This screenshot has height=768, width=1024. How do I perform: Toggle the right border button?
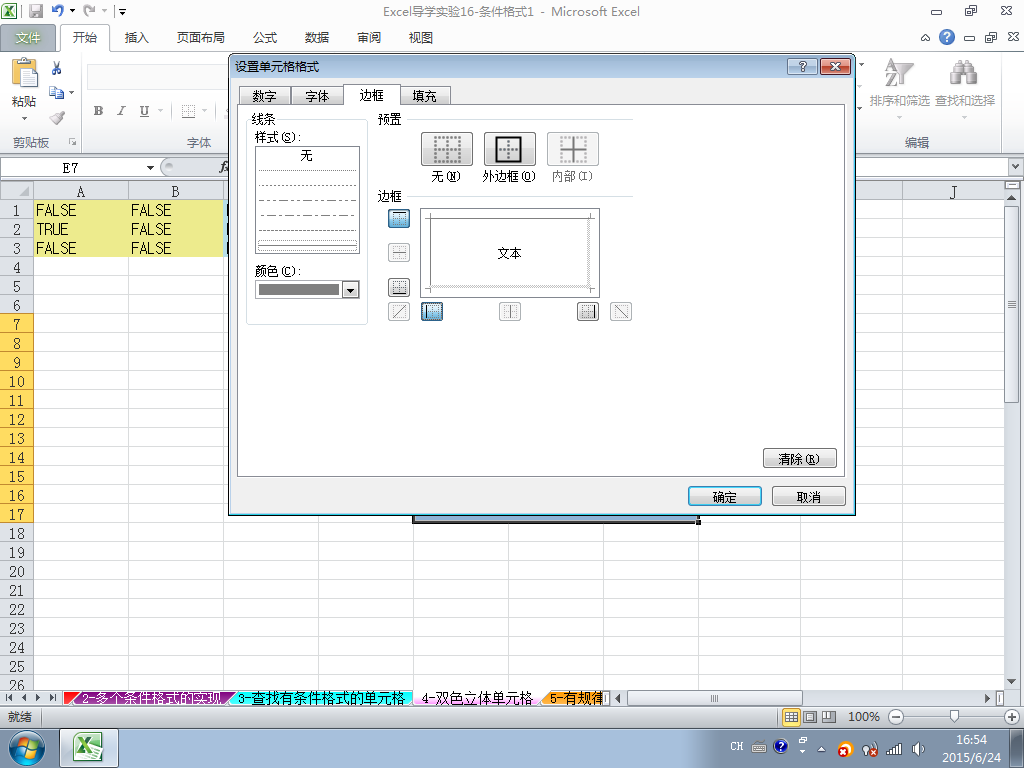coord(588,312)
